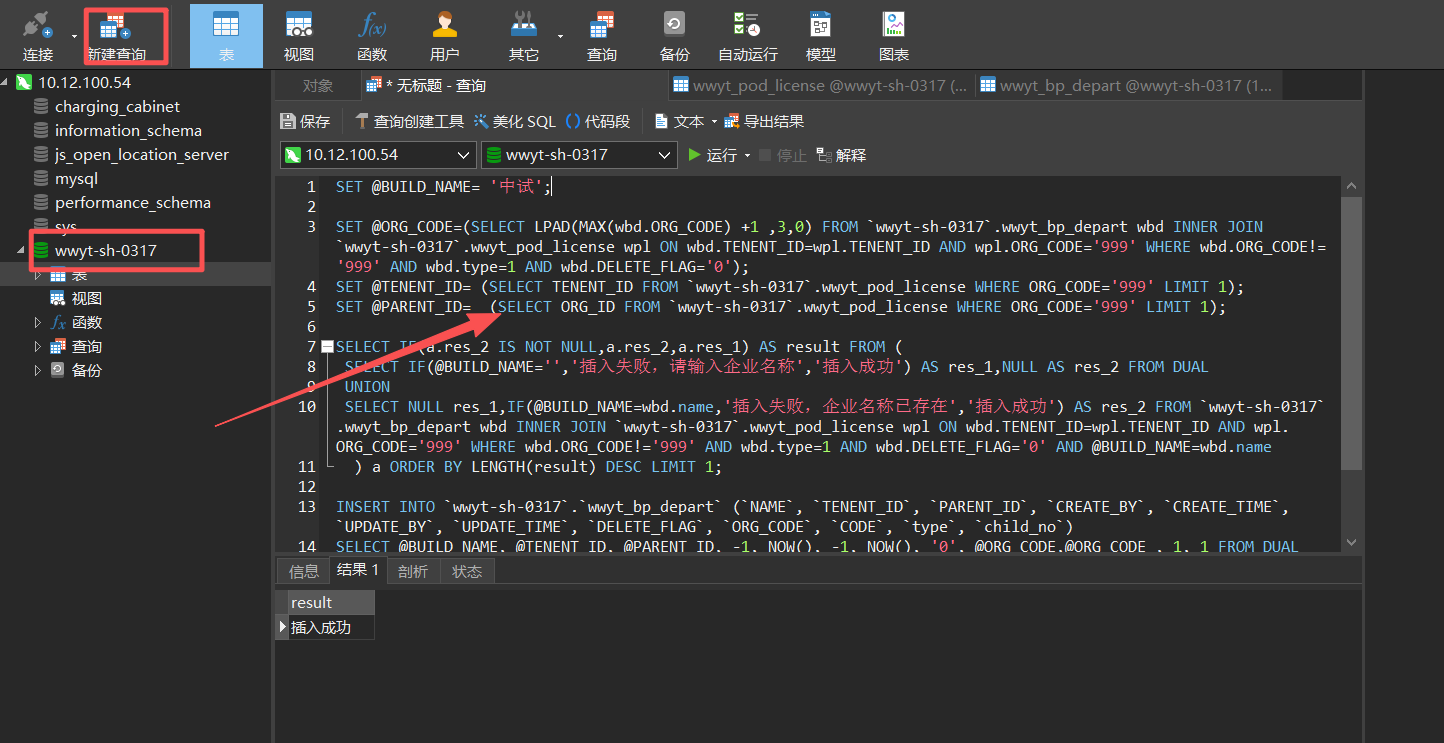The height and width of the screenshot is (743, 1444).
Task: Open the 查询 query toolbar icon
Action: pos(601,35)
